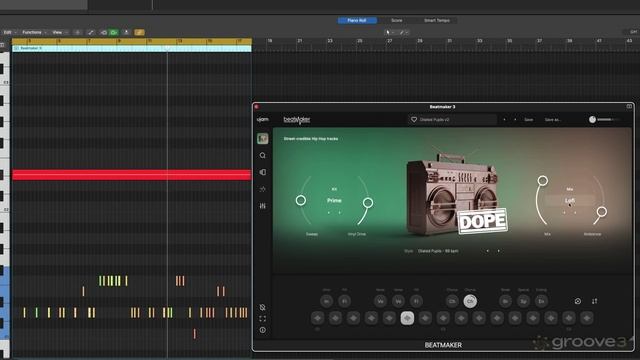
Task: Click the mixer sliders icon in sidebar
Action: tap(262, 206)
